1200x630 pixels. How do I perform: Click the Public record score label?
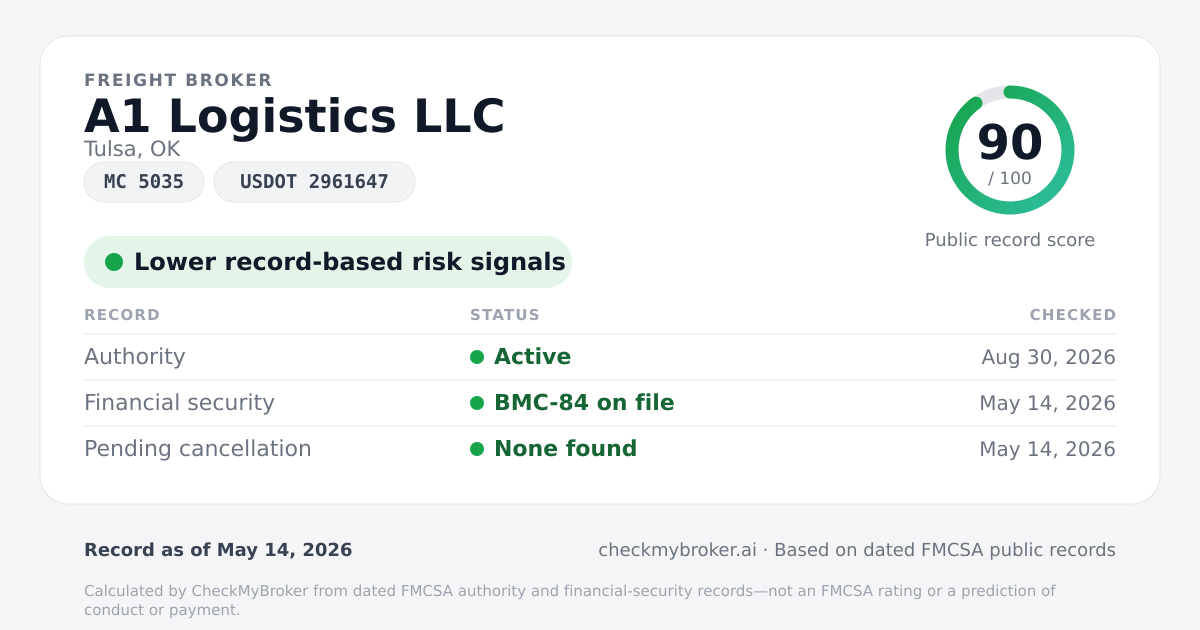[1010, 240]
